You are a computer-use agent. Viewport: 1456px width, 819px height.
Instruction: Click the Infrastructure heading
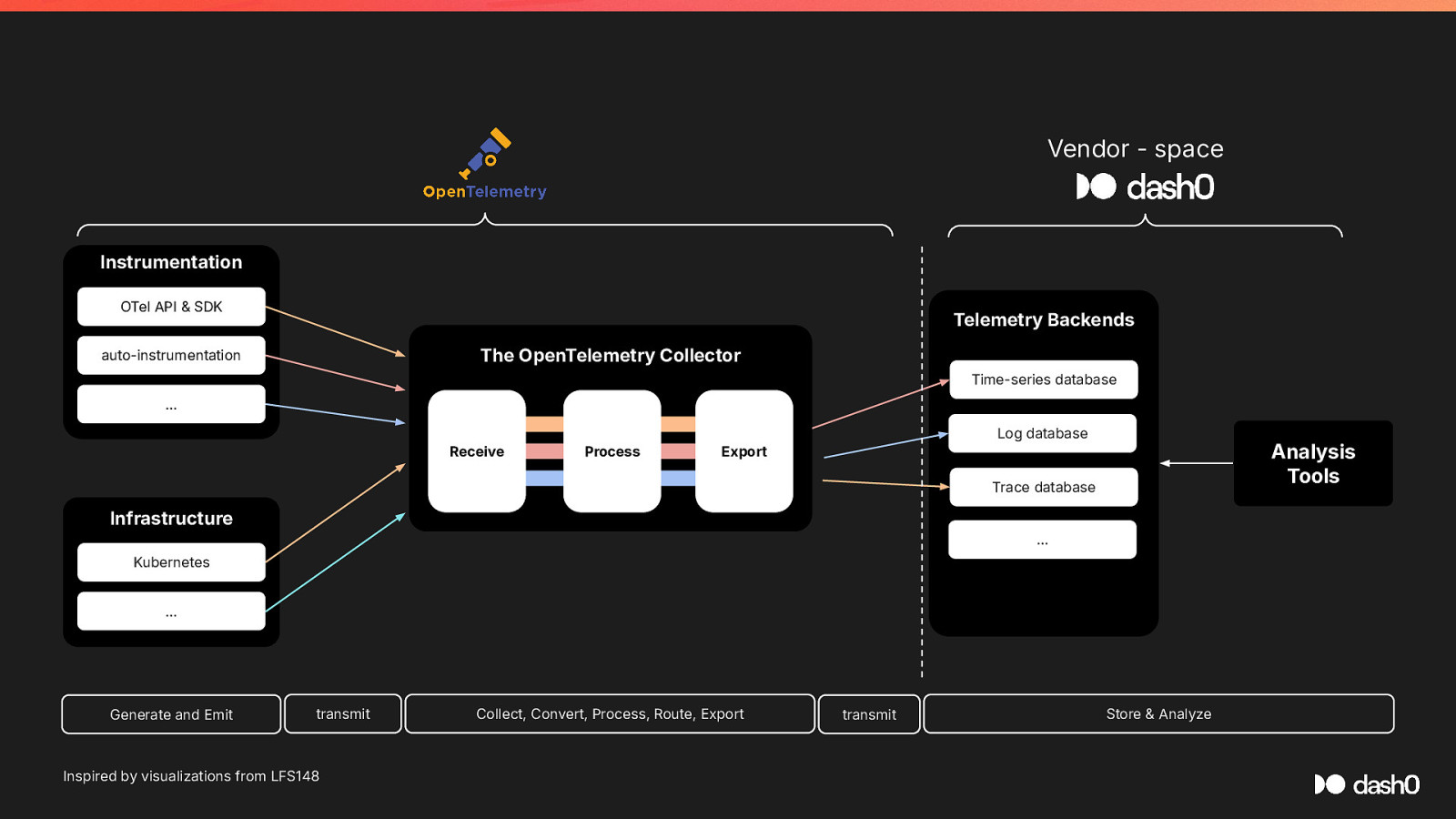click(171, 519)
